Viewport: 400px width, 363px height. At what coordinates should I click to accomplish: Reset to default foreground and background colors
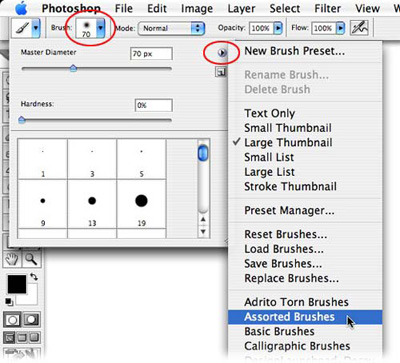[x=9, y=302]
